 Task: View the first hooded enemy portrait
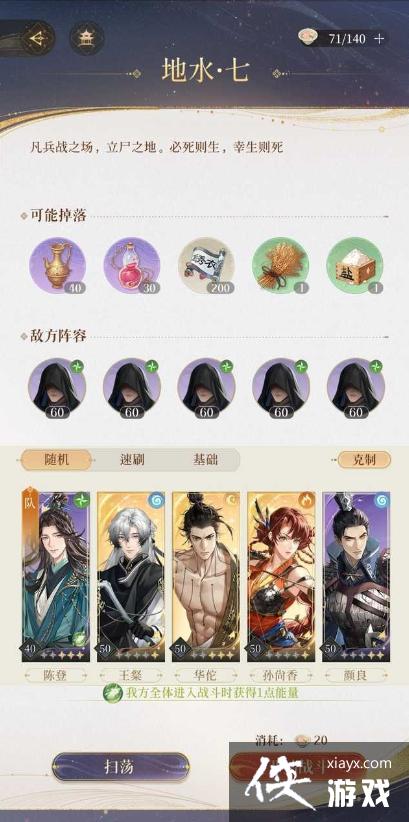(57, 387)
